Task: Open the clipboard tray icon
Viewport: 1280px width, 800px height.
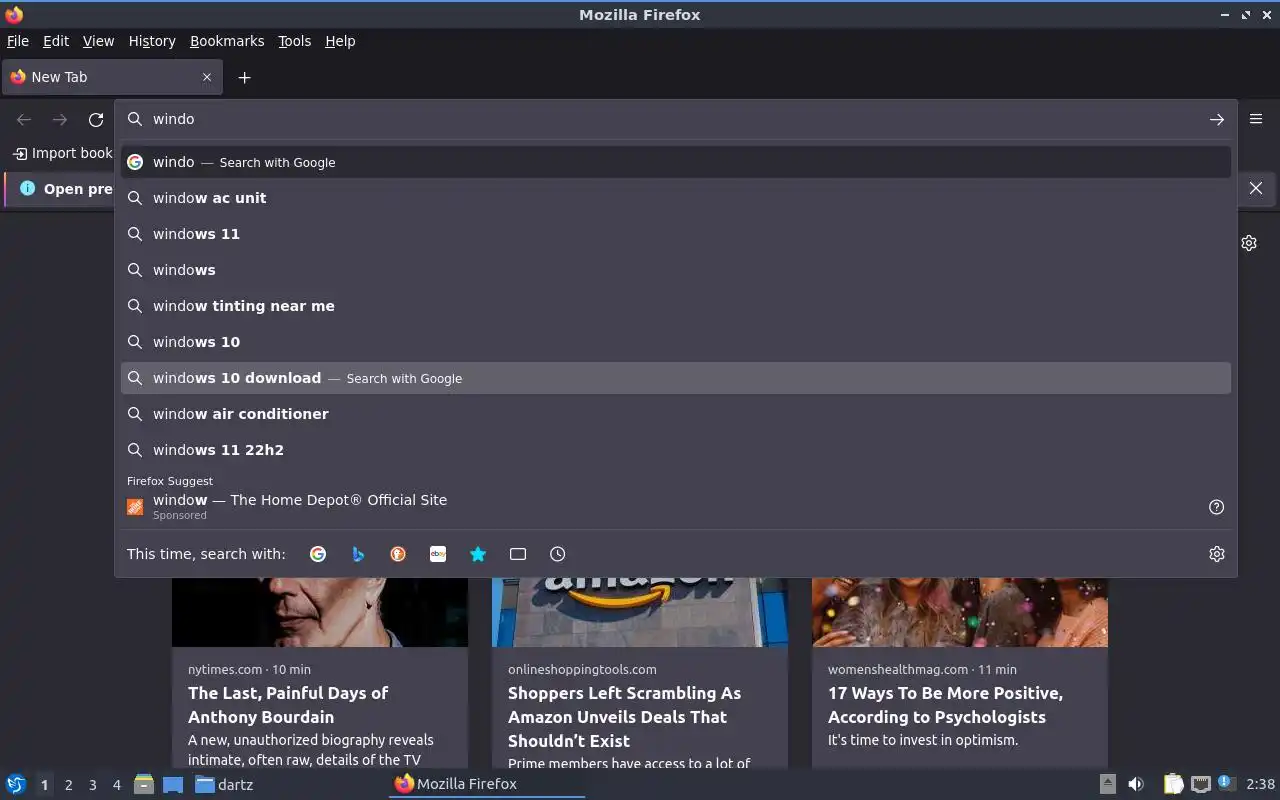Action: (1173, 784)
